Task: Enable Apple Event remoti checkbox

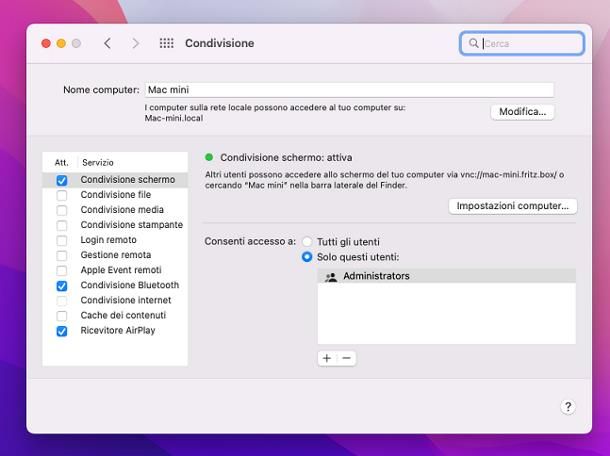Action: click(61, 271)
